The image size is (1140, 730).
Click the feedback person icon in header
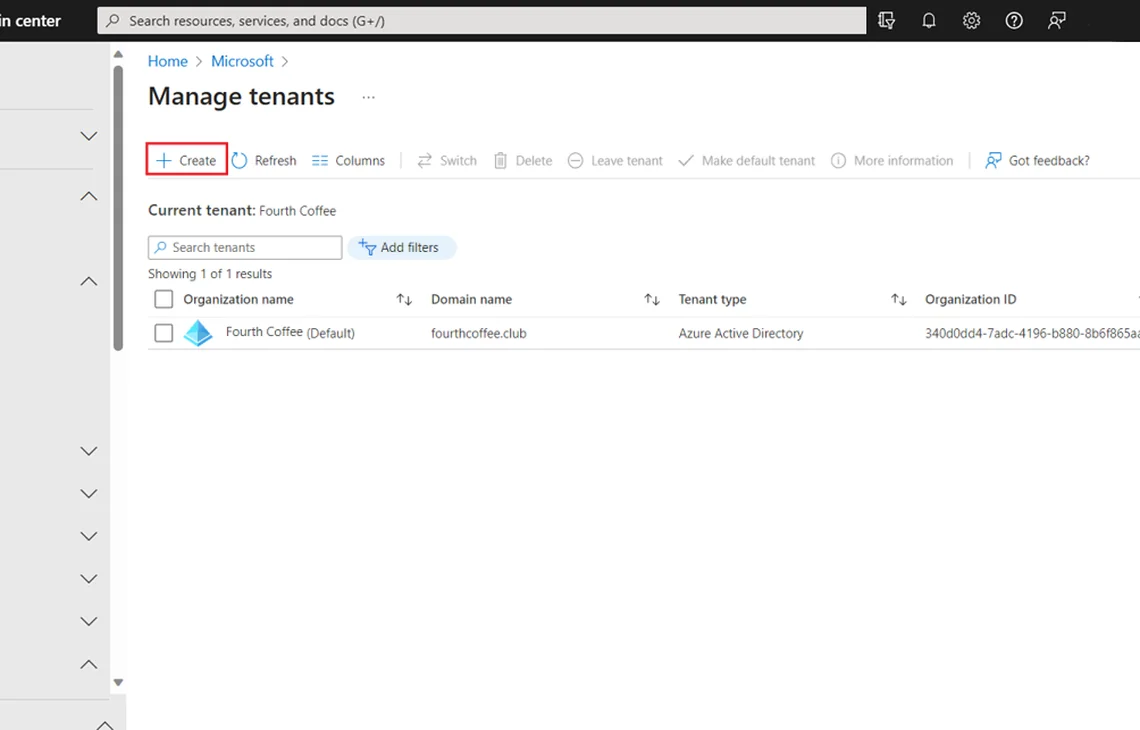(x=1056, y=20)
